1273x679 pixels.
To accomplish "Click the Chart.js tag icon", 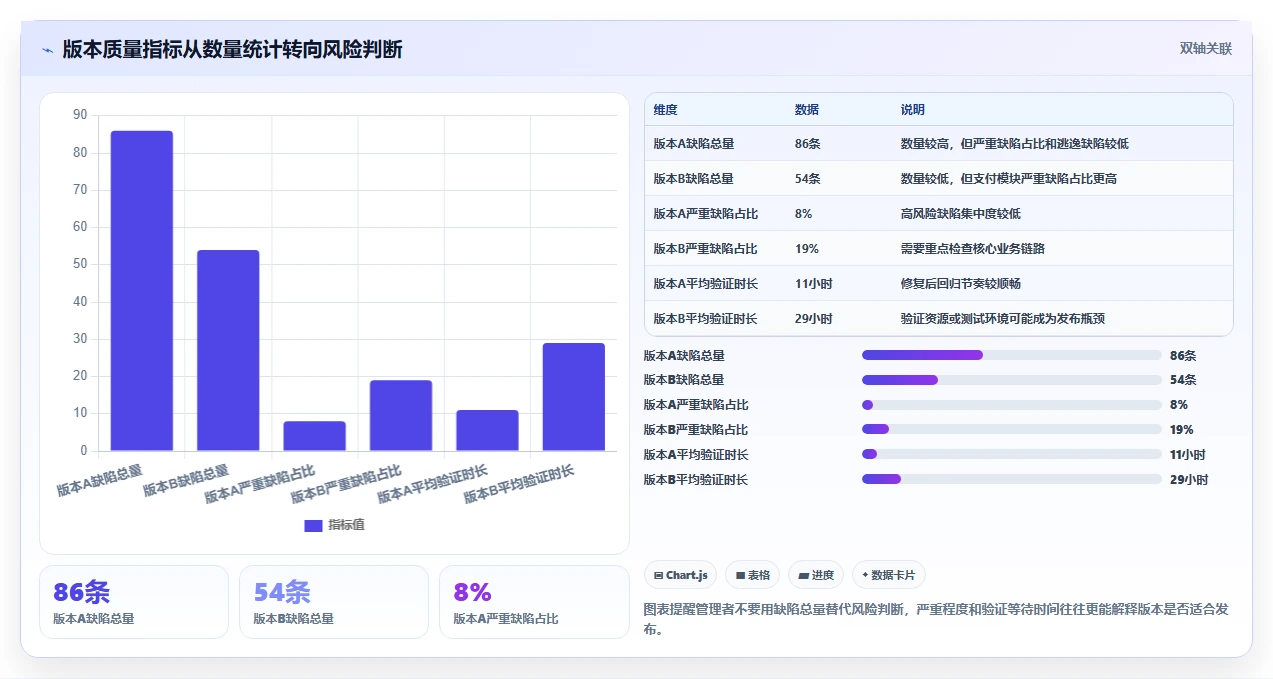I will pos(658,575).
